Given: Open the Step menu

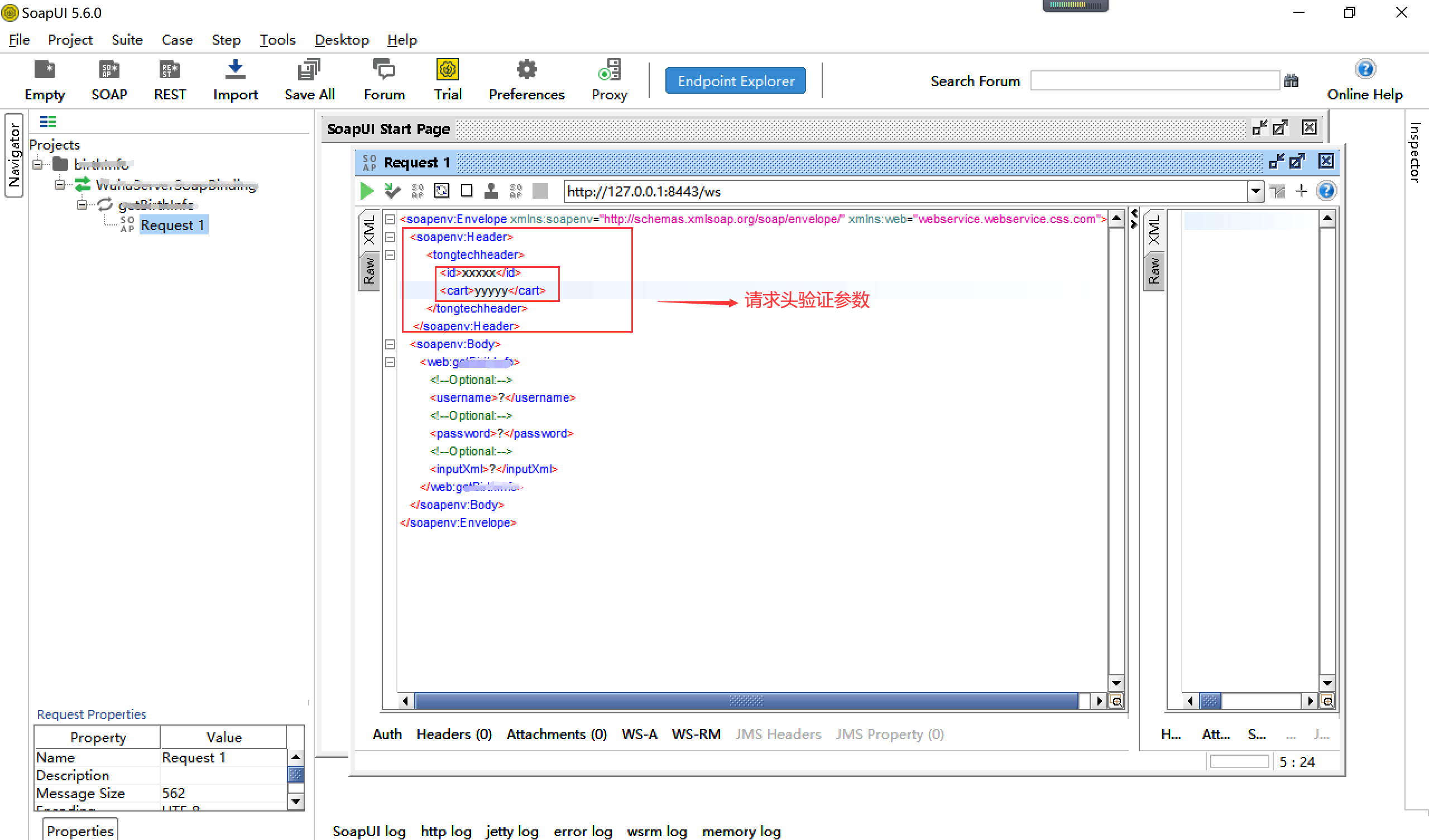Looking at the screenshot, I should point(226,40).
